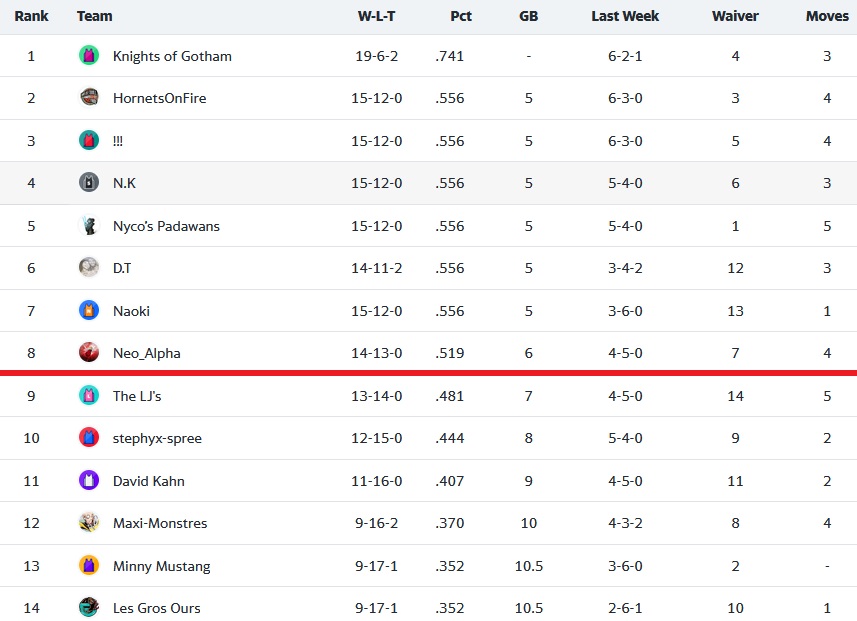Image resolution: width=857 pixels, height=621 pixels.
Task: Click the Les Gros Ours logo
Action: click(x=89, y=607)
